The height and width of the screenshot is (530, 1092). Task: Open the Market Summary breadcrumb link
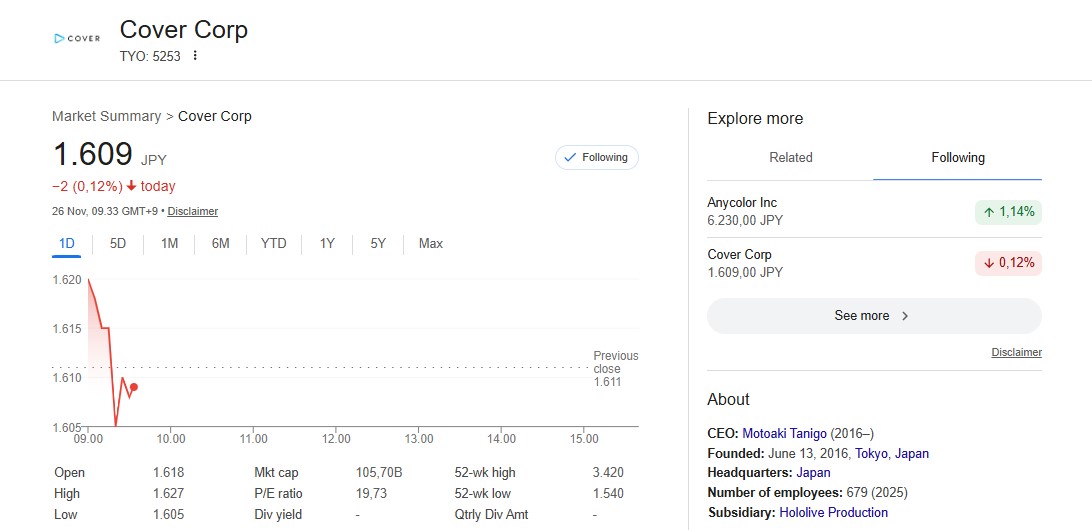(x=107, y=116)
